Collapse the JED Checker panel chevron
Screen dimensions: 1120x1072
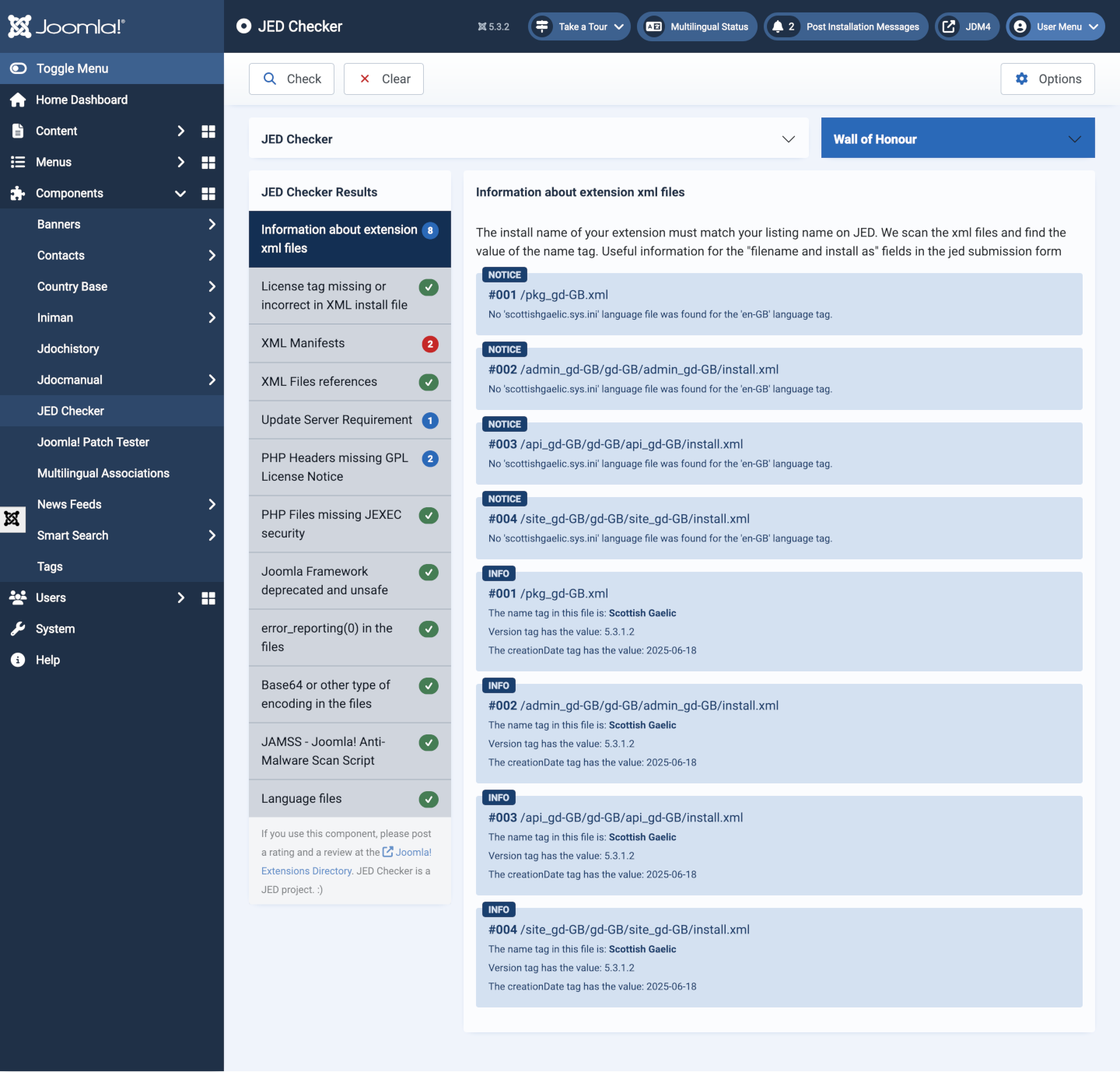point(789,139)
